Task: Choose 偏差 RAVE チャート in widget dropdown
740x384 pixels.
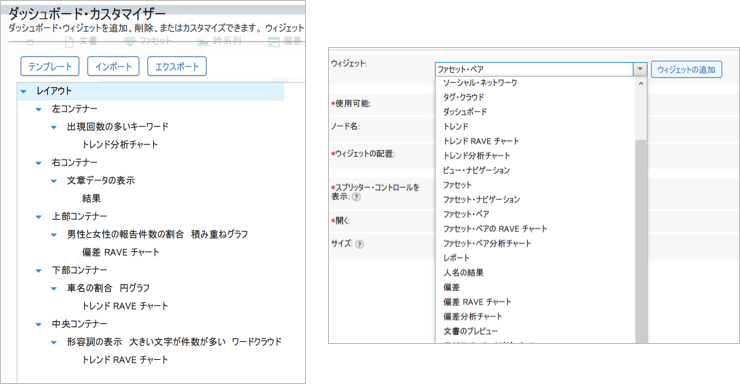Action: [x=477, y=302]
